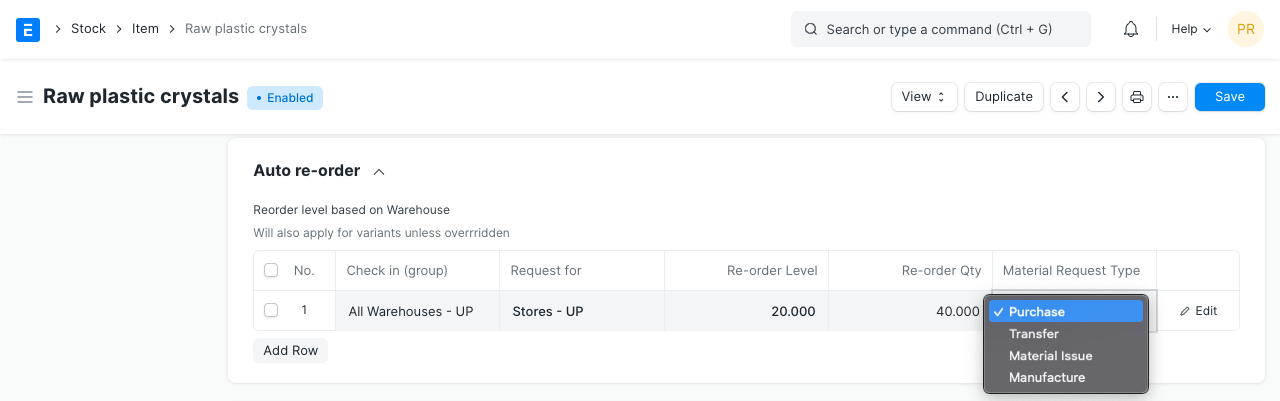
Task: Open the three-dots more options menu
Action: point(1173,97)
